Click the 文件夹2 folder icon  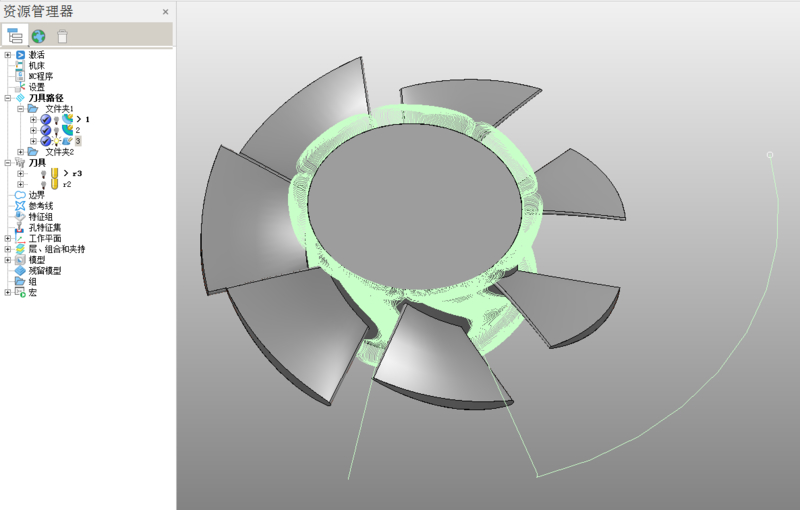pyautogui.click(x=33, y=152)
